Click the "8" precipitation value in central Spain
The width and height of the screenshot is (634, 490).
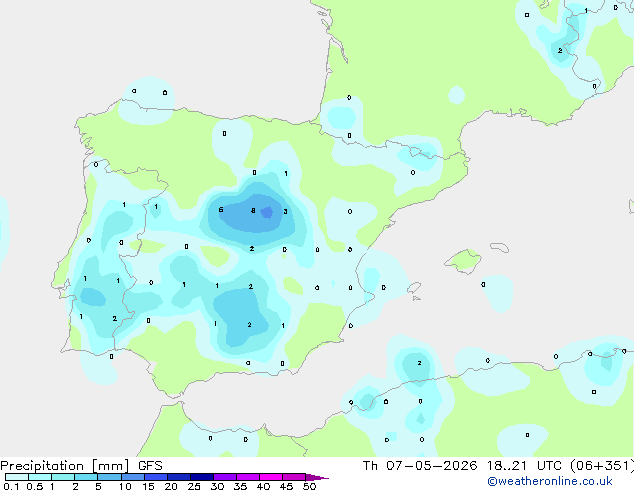pyautogui.click(x=253, y=211)
